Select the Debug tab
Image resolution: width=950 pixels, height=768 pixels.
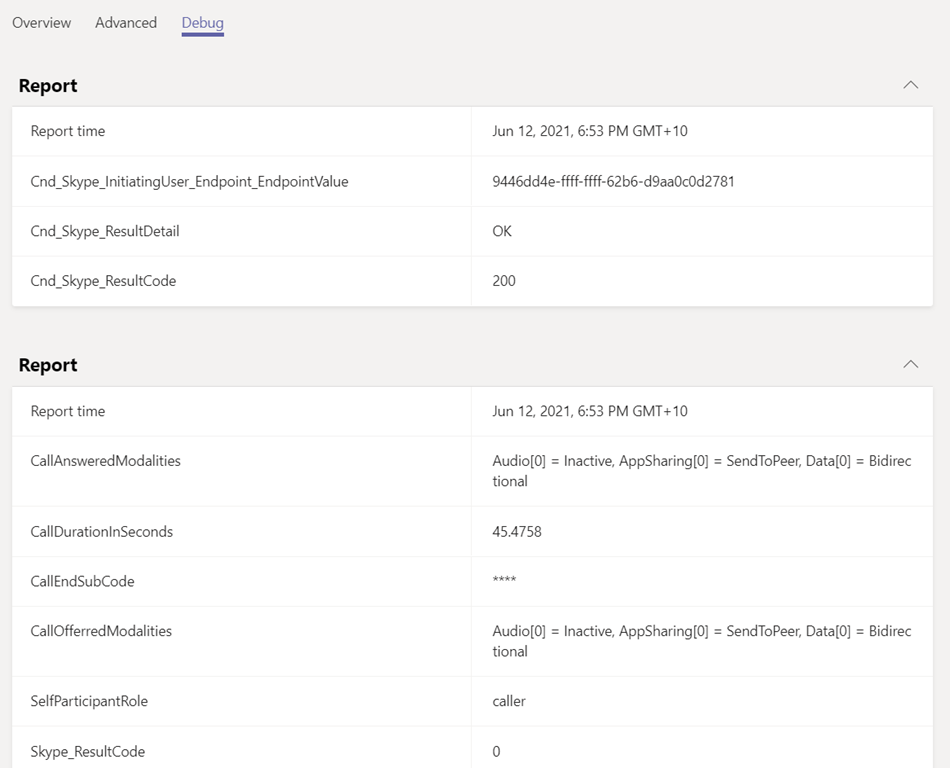click(202, 22)
